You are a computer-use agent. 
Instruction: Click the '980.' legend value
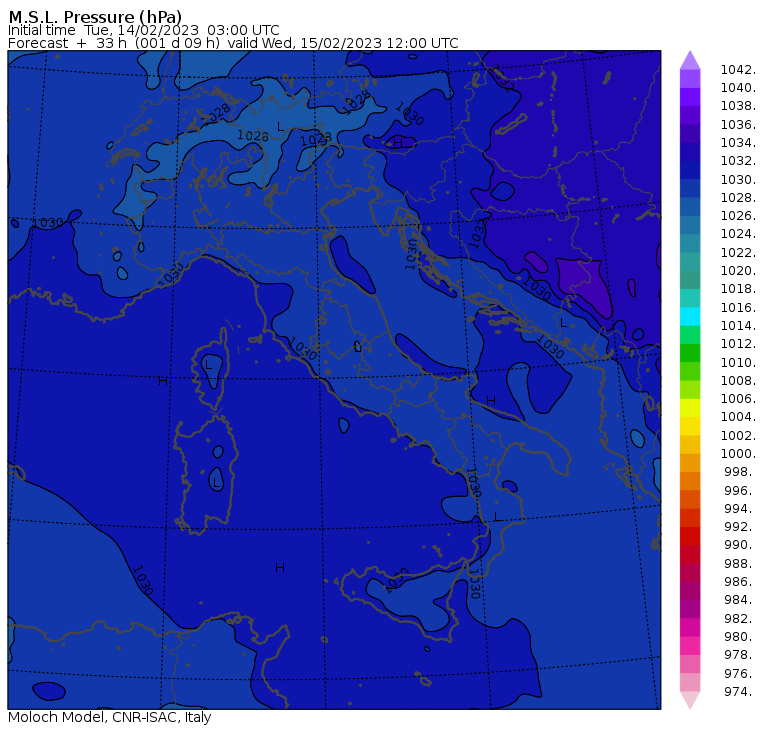click(x=740, y=637)
